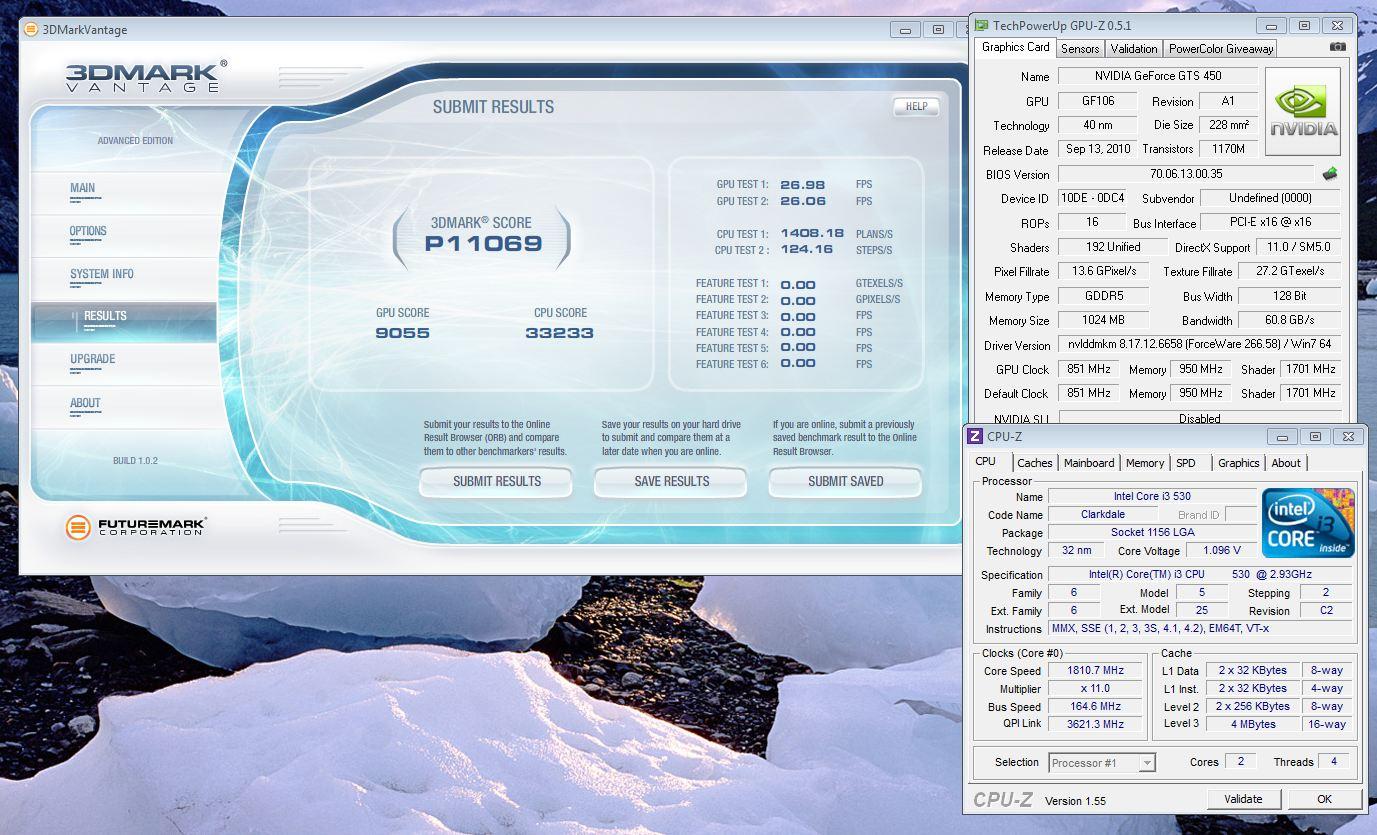Click the Memory Type field GDDR5
1377x835 pixels.
pyautogui.click(x=1103, y=296)
